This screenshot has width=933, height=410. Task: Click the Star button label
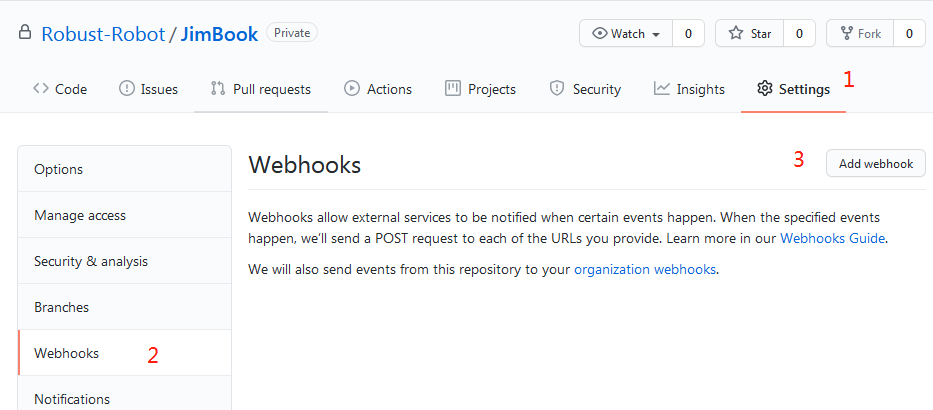(x=761, y=34)
